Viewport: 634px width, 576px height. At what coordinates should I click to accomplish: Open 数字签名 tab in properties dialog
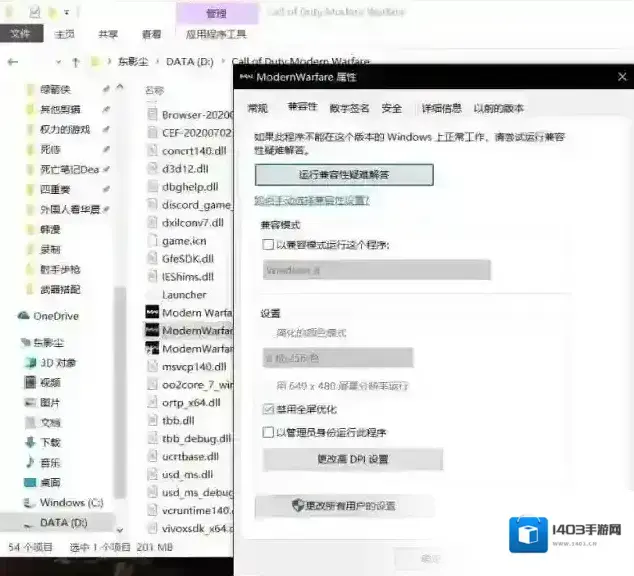pyautogui.click(x=349, y=108)
